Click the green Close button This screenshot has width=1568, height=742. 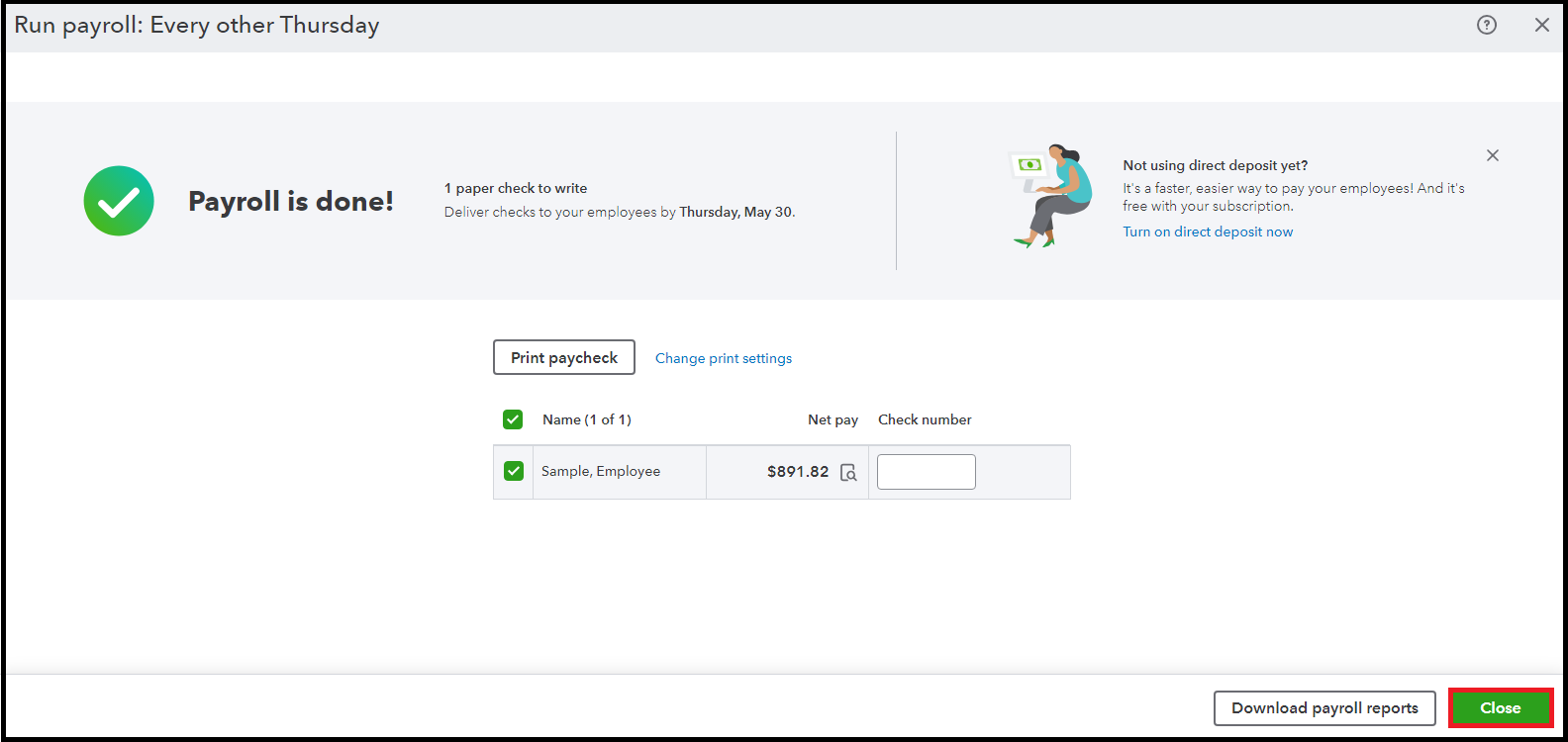click(1501, 708)
